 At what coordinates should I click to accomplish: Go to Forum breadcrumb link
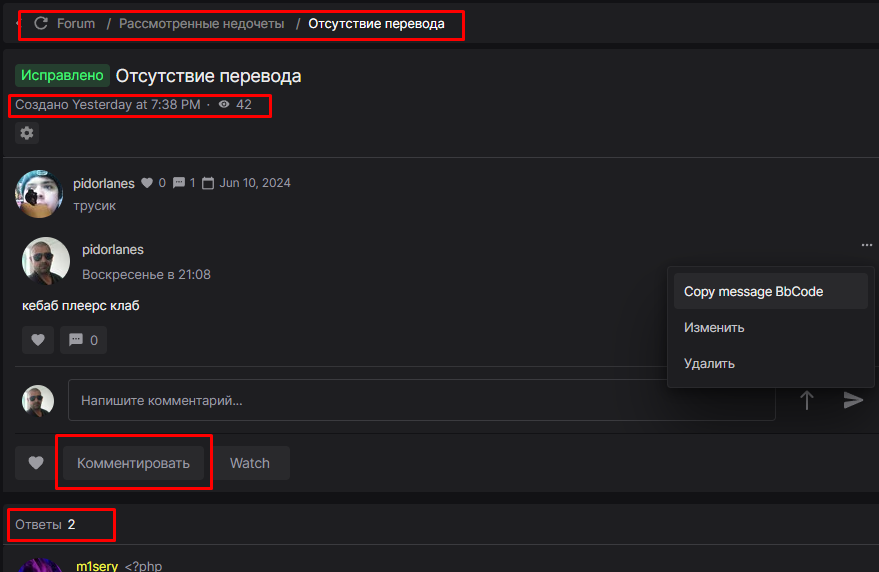pos(76,23)
